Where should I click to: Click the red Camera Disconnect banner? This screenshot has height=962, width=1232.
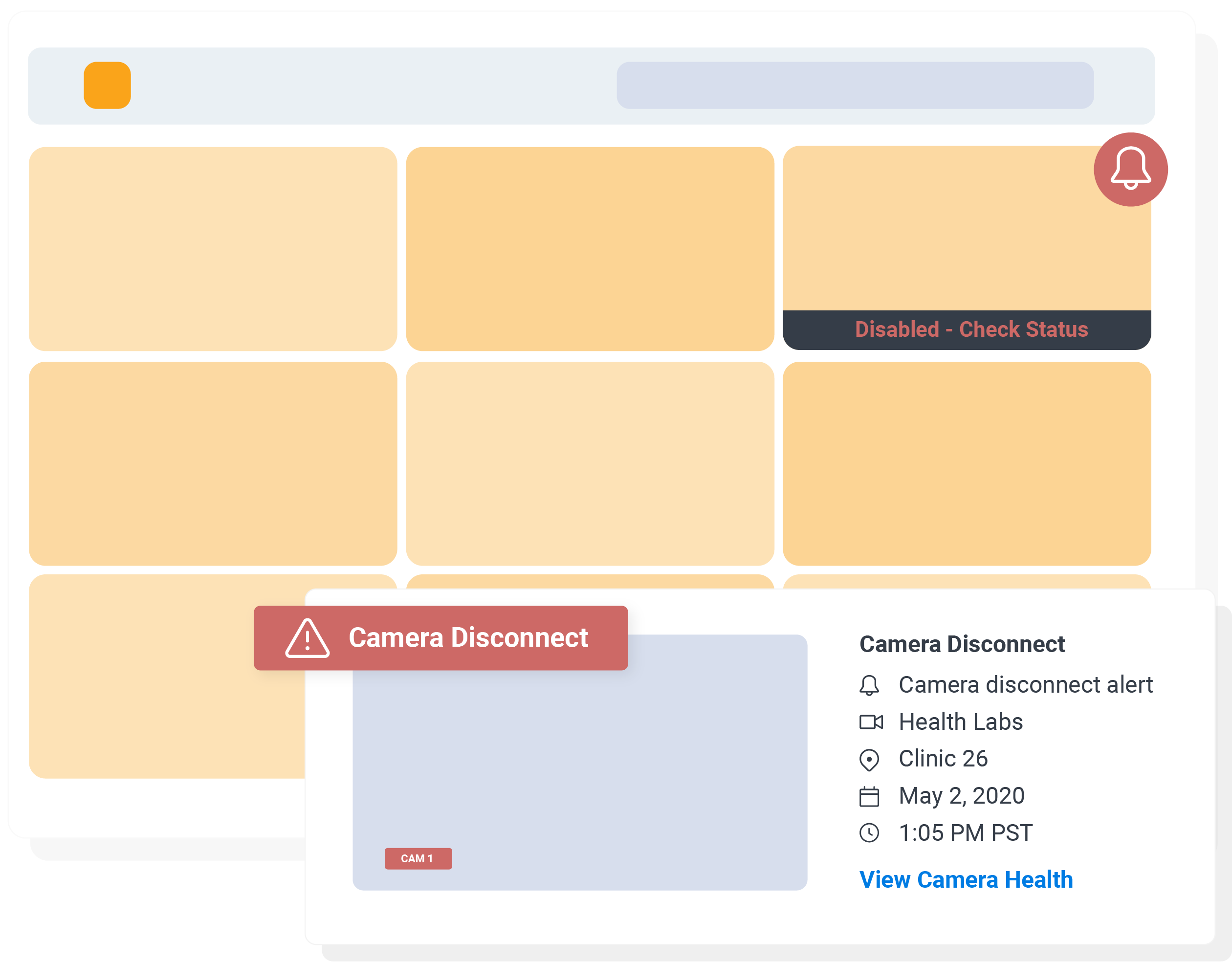[440, 638]
